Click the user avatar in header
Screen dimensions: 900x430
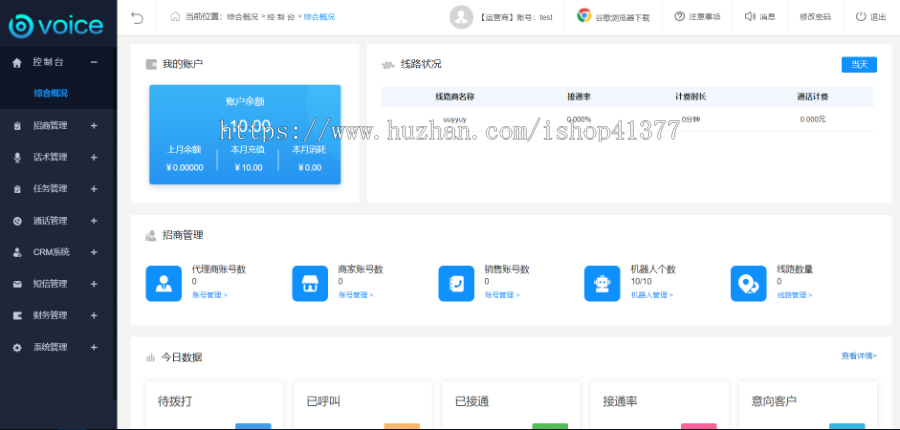coord(461,17)
